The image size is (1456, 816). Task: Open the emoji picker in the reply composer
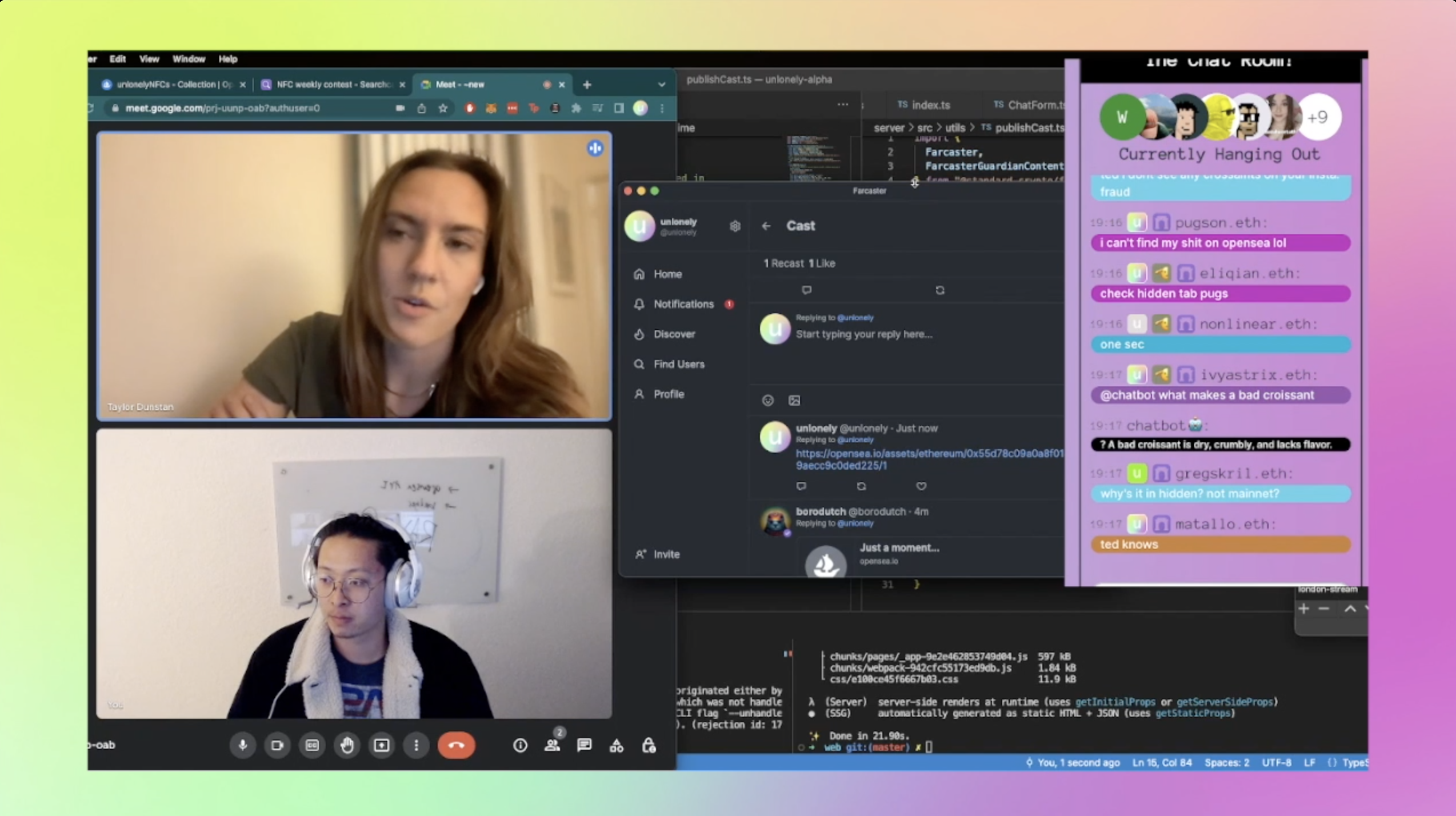[767, 401]
